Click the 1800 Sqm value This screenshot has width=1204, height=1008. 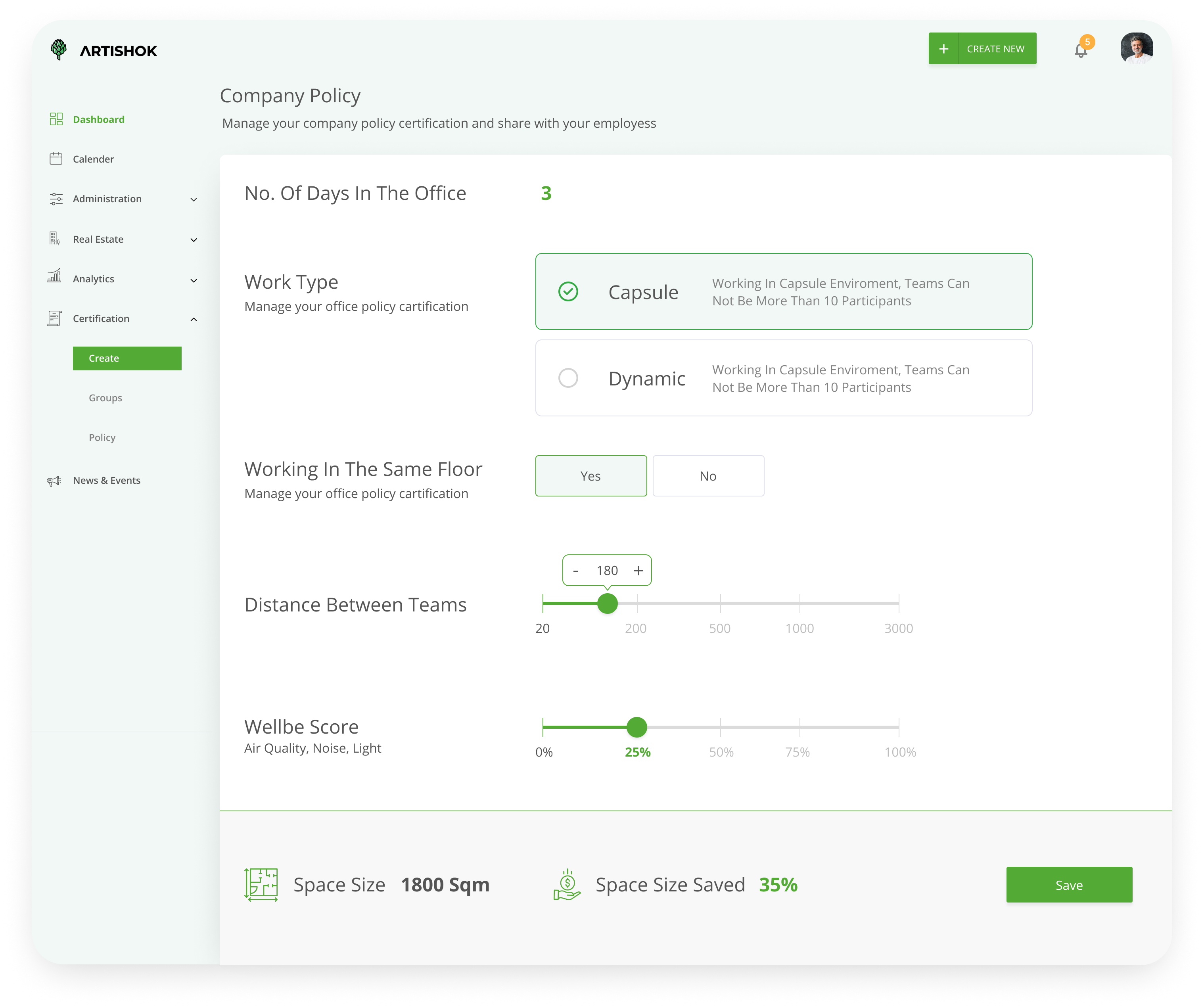coord(445,885)
